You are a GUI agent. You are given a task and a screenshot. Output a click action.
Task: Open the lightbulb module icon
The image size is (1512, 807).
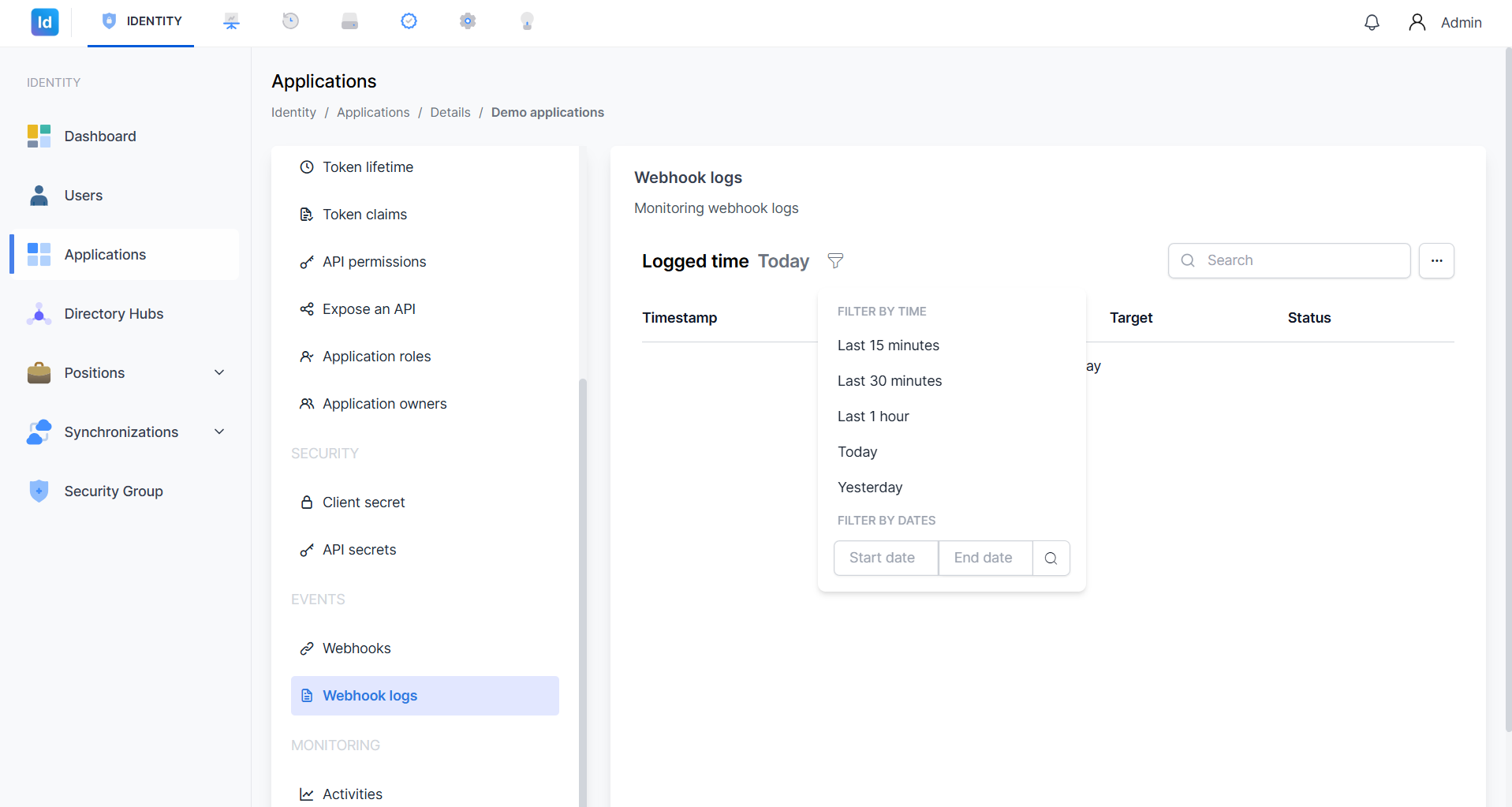[x=527, y=21]
